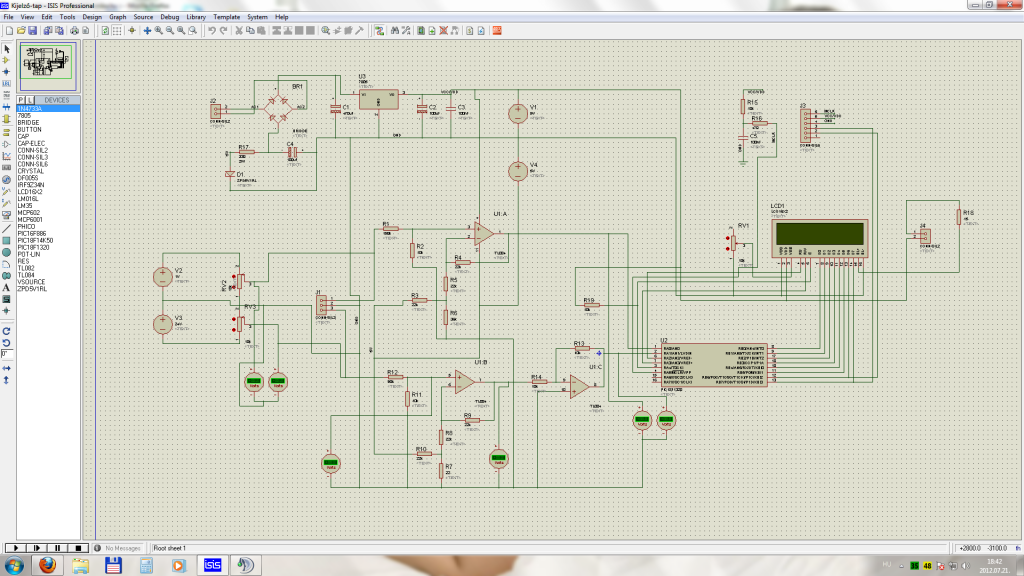Viewport: 1024px width, 576px height.
Task: Pick the Voltage Probe tool
Action: tap(7, 191)
